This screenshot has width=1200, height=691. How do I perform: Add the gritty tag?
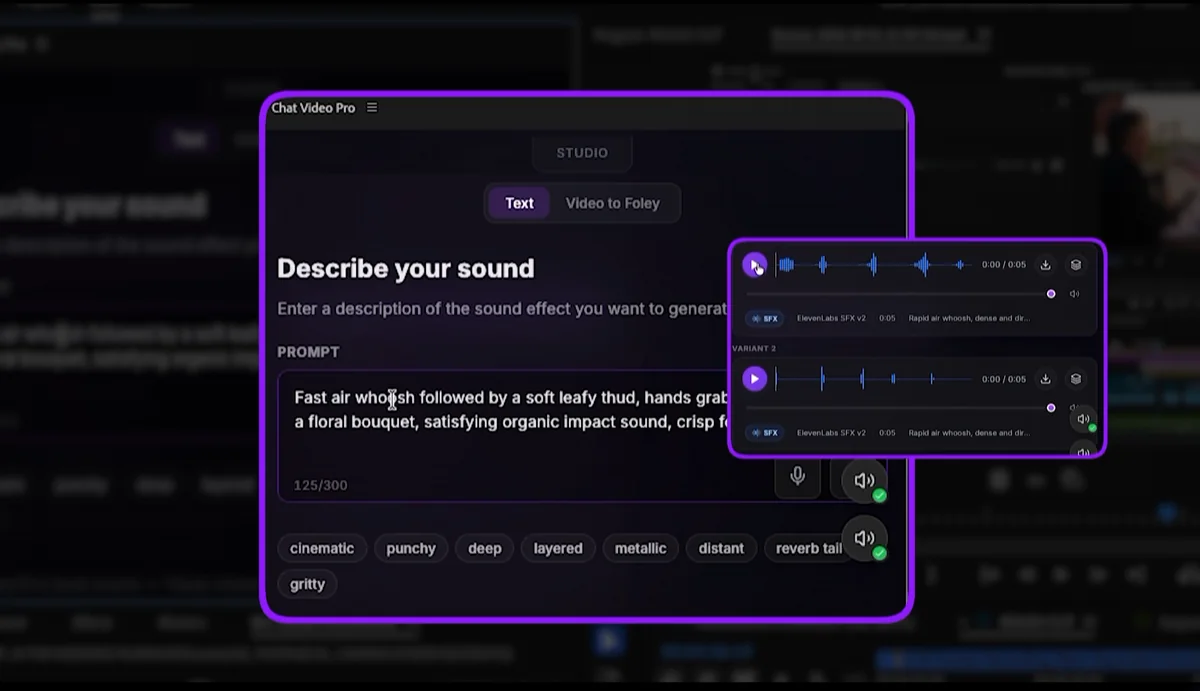pos(307,584)
